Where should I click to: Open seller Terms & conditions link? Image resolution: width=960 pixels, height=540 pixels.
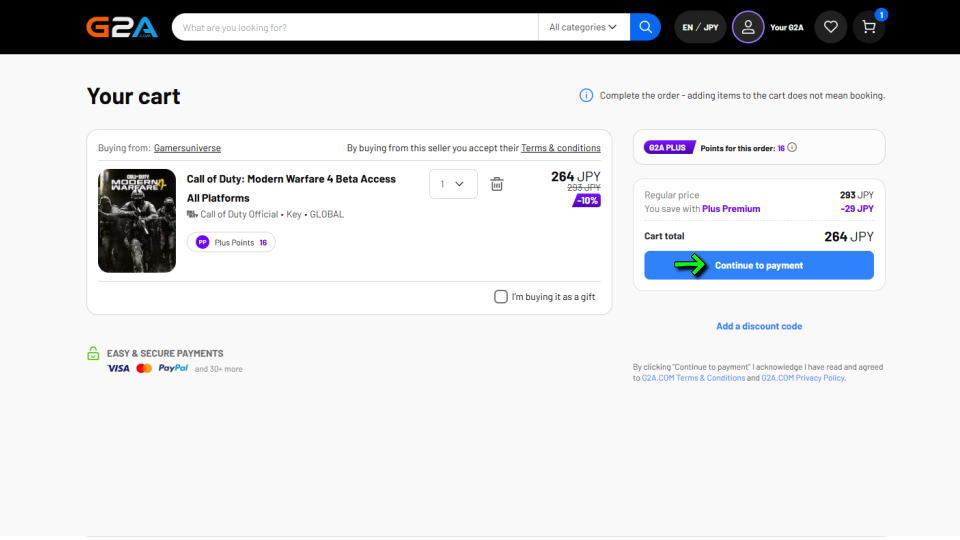tap(561, 148)
